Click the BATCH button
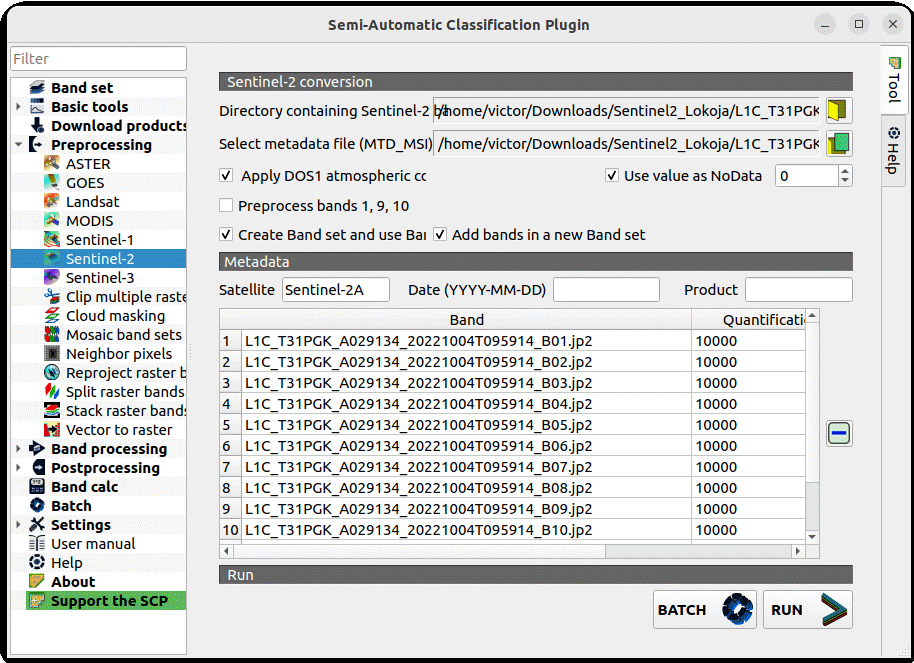 pos(705,609)
